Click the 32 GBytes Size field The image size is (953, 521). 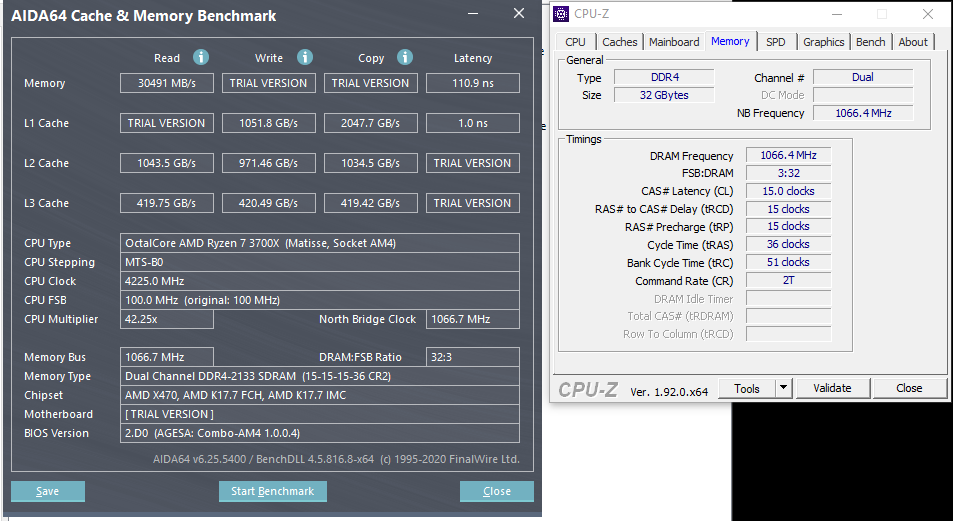(x=664, y=95)
